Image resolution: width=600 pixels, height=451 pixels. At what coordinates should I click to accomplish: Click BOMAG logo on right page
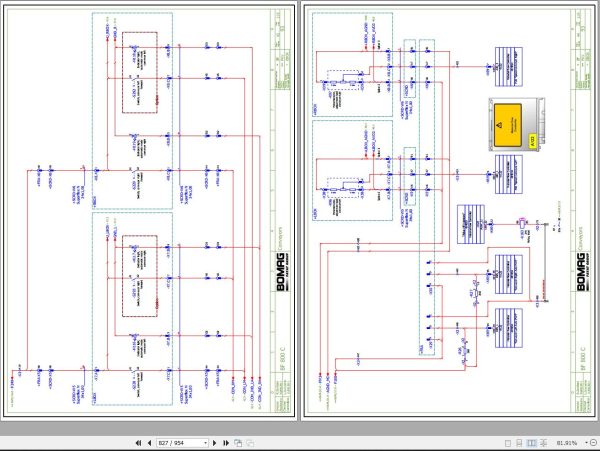[x=583, y=272]
